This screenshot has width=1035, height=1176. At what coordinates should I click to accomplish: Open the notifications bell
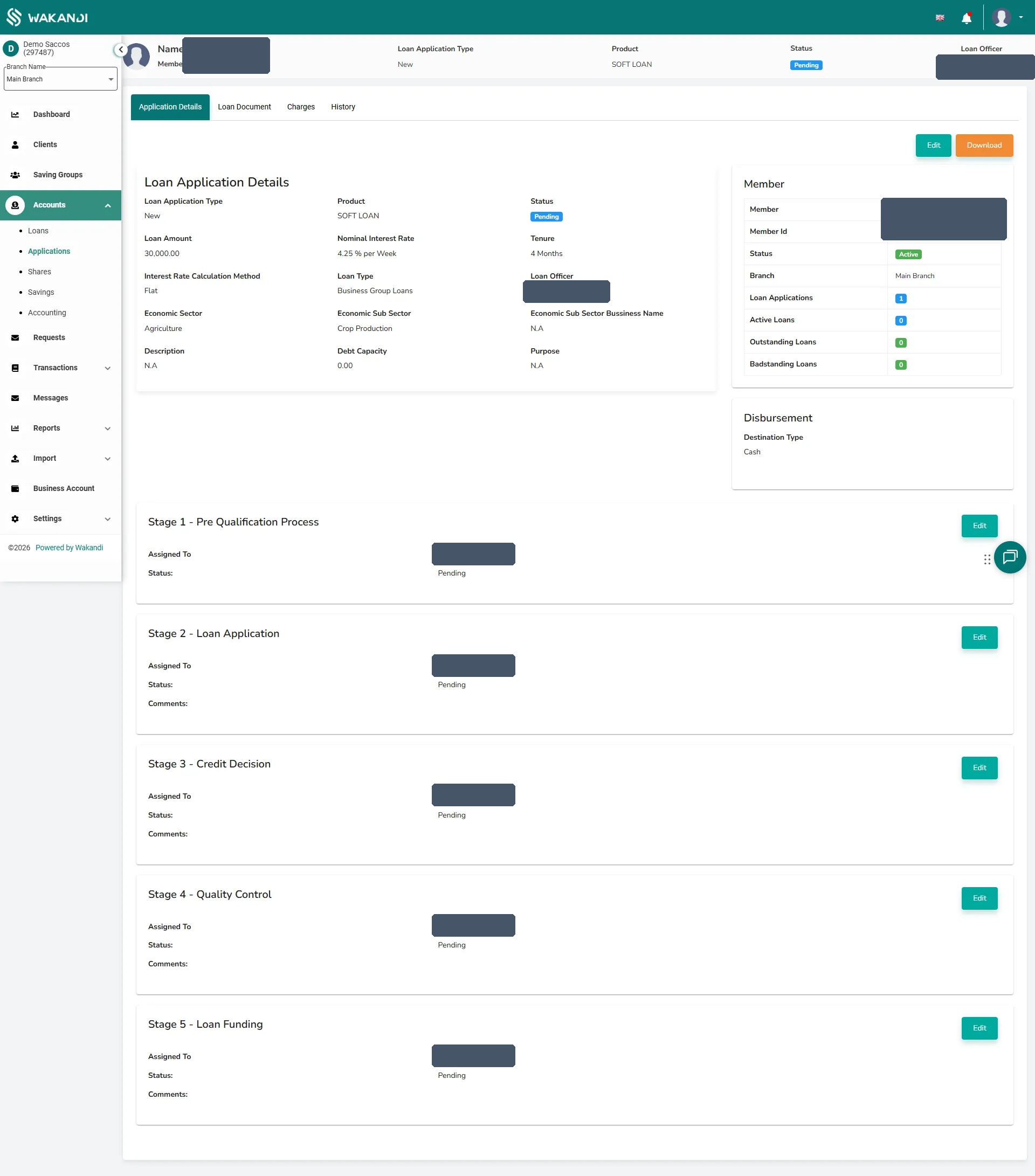(967, 18)
